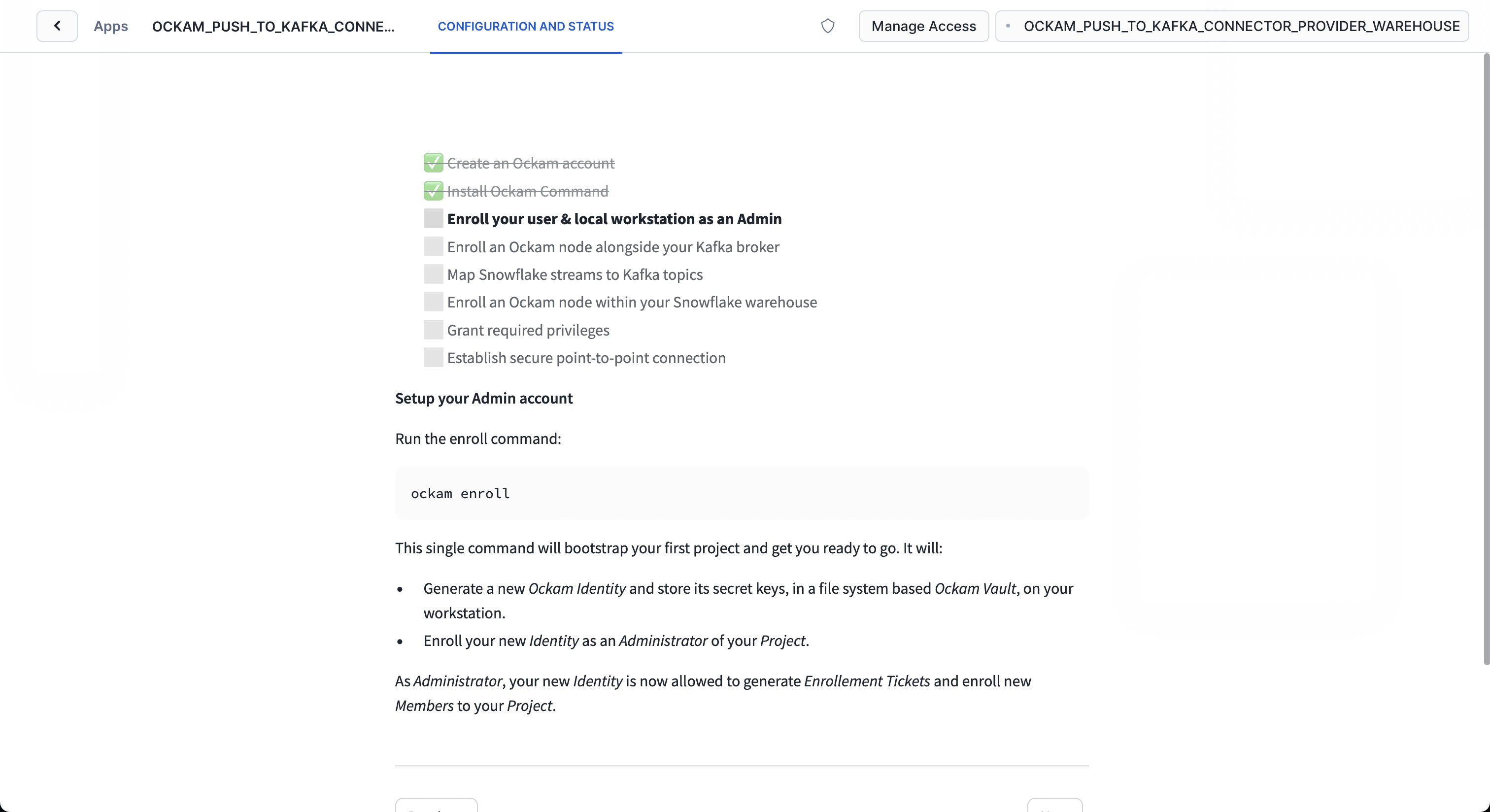Check Map Snowflake streams to Kafka topics box
Image resolution: width=1490 pixels, height=812 pixels.
click(433, 274)
